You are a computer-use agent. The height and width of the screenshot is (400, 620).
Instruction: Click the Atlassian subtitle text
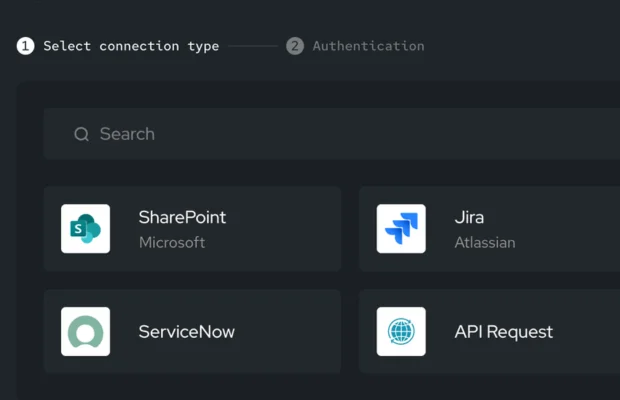(485, 242)
